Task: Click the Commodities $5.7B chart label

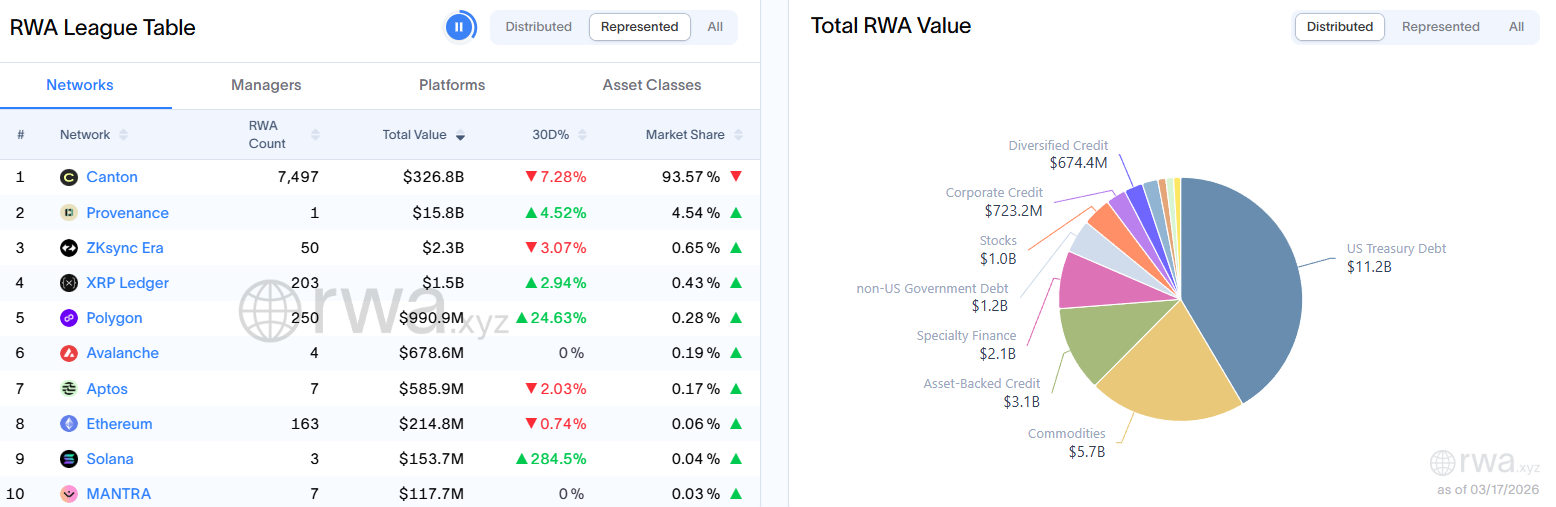Action: click(1067, 443)
